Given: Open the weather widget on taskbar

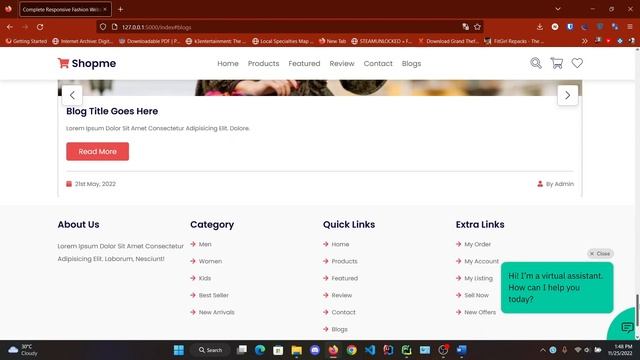Looking at the screenshot, I should pos(23,350).
